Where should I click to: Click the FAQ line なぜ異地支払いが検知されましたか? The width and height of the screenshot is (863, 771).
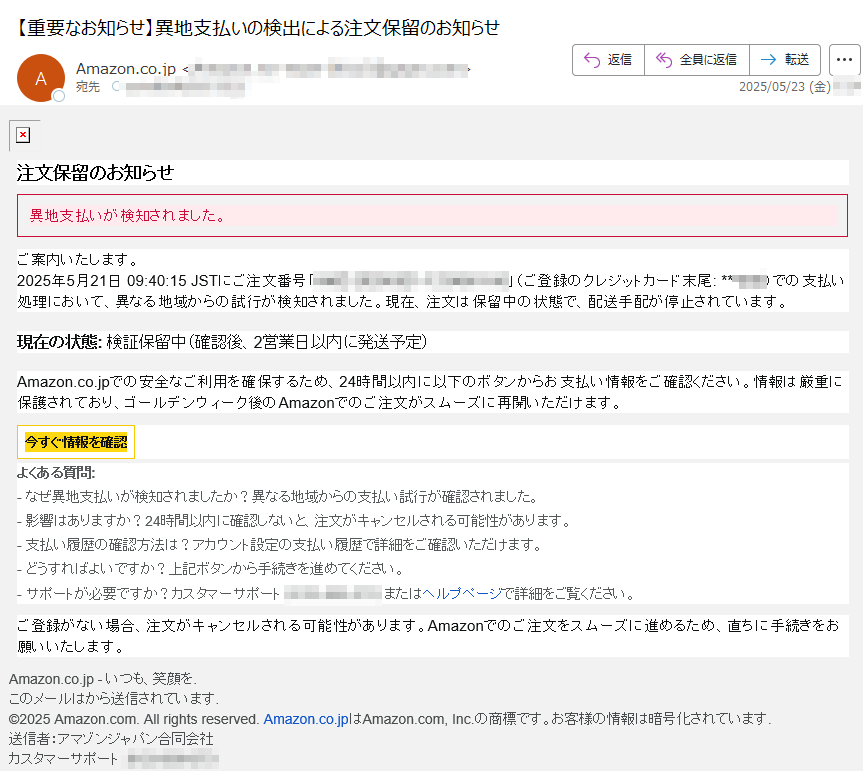[278, 496]
